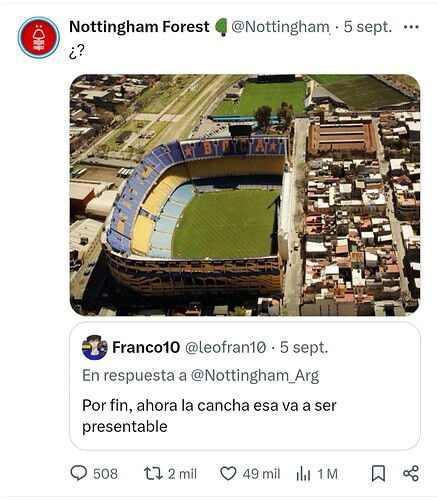The image size is (438, 500).
Task: Click Franco10 name in quoted tweet
Action: point(146,347)
